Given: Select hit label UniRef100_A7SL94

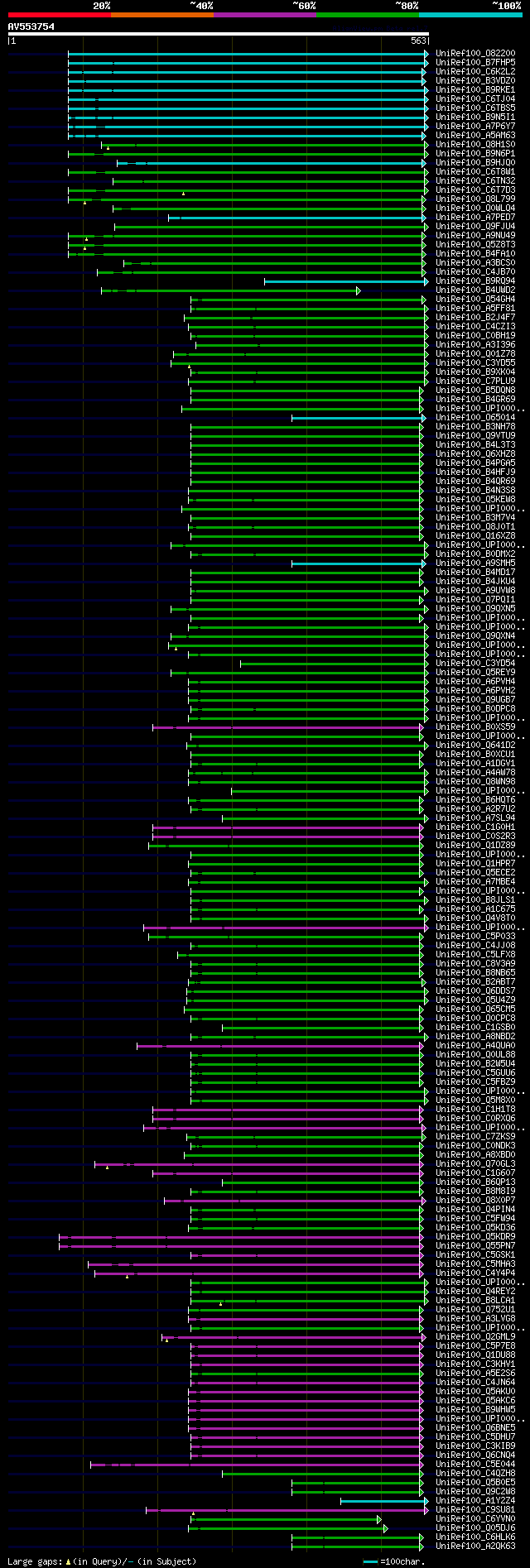Looking at the screenshot, I should [476, 818].
